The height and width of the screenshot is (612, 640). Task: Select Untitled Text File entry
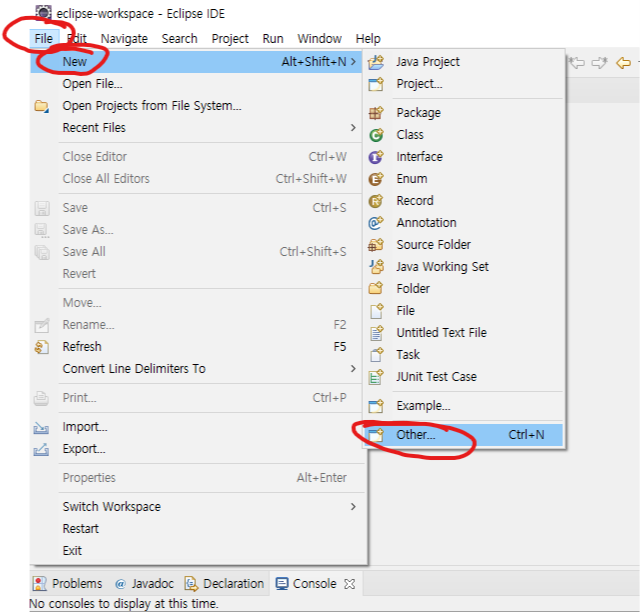[464, 333]
